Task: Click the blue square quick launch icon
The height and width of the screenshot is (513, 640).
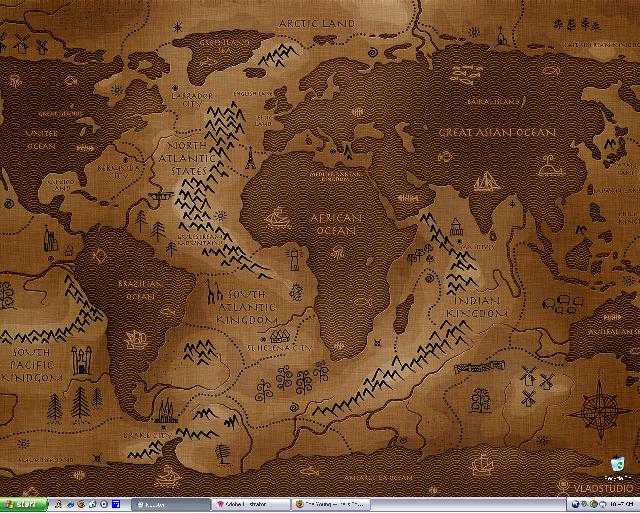Action: (x=116, y=504)
